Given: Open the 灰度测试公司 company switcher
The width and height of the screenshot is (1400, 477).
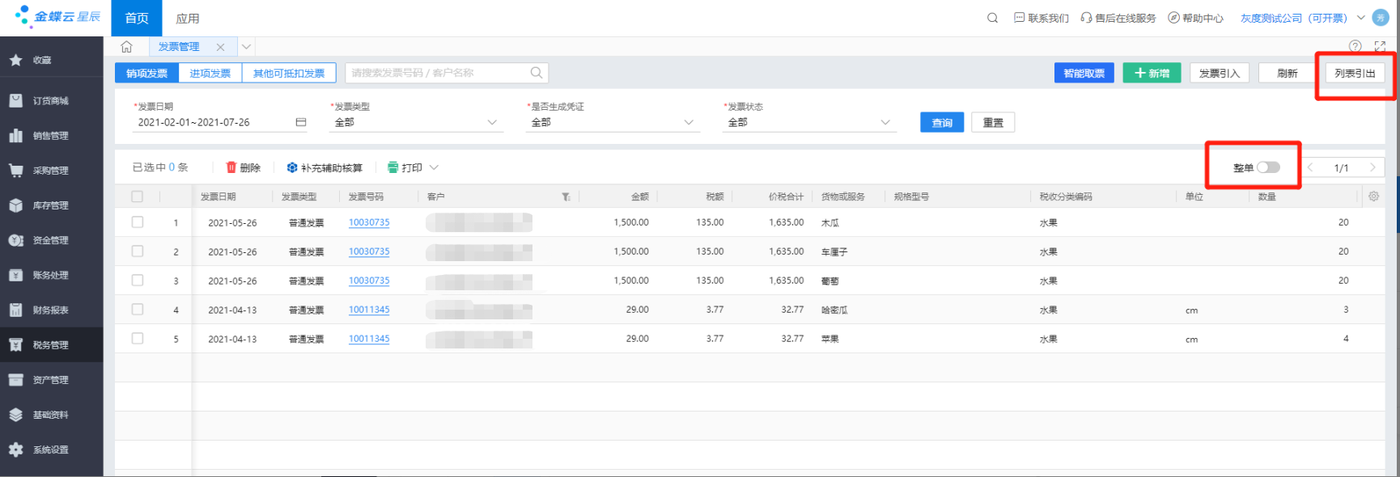Looking at the screenshot, I should click(x=1302, y=18).
